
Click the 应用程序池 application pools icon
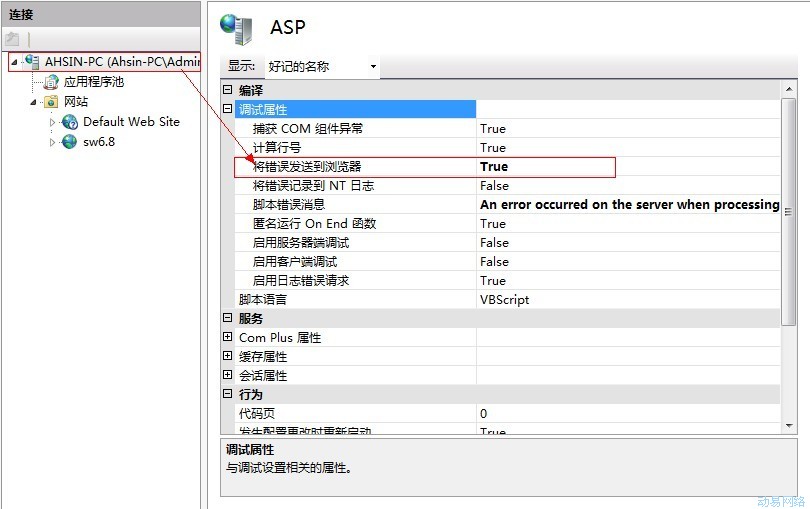coord(51,82)
